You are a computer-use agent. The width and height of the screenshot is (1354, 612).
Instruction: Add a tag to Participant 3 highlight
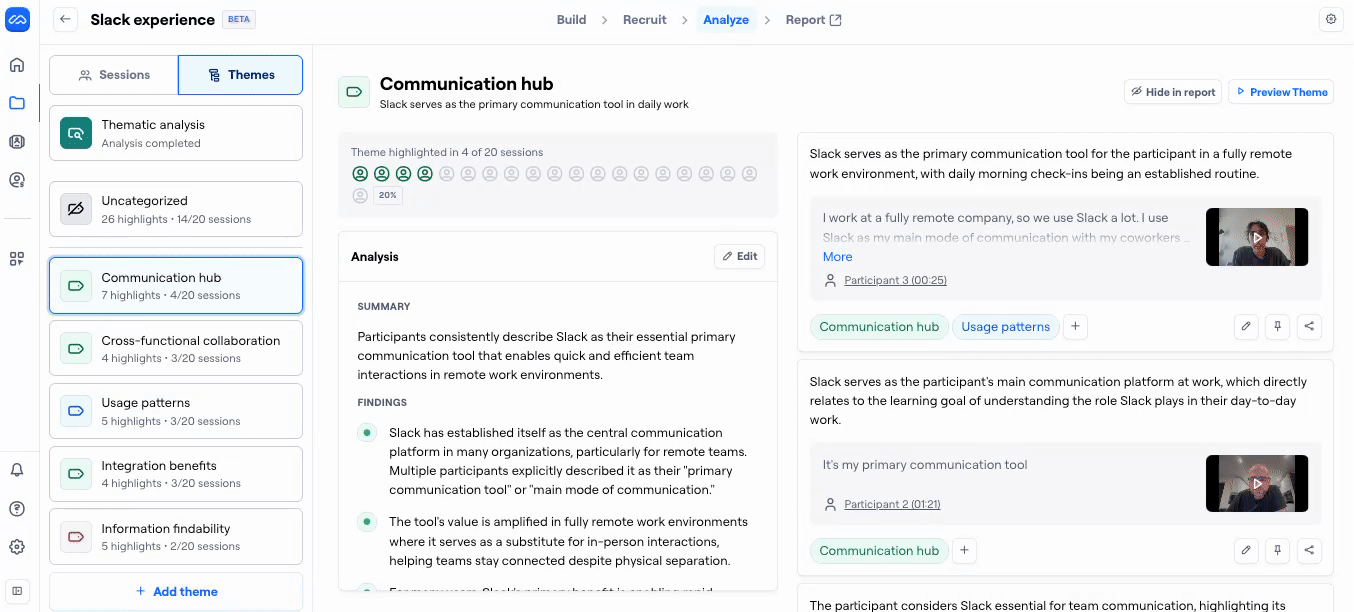coord(1075,326)
